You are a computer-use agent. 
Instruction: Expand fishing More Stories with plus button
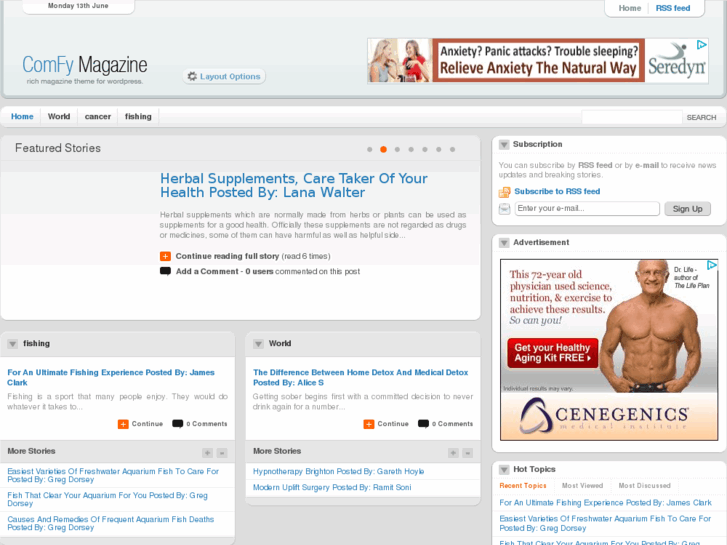tap(207, 453)
